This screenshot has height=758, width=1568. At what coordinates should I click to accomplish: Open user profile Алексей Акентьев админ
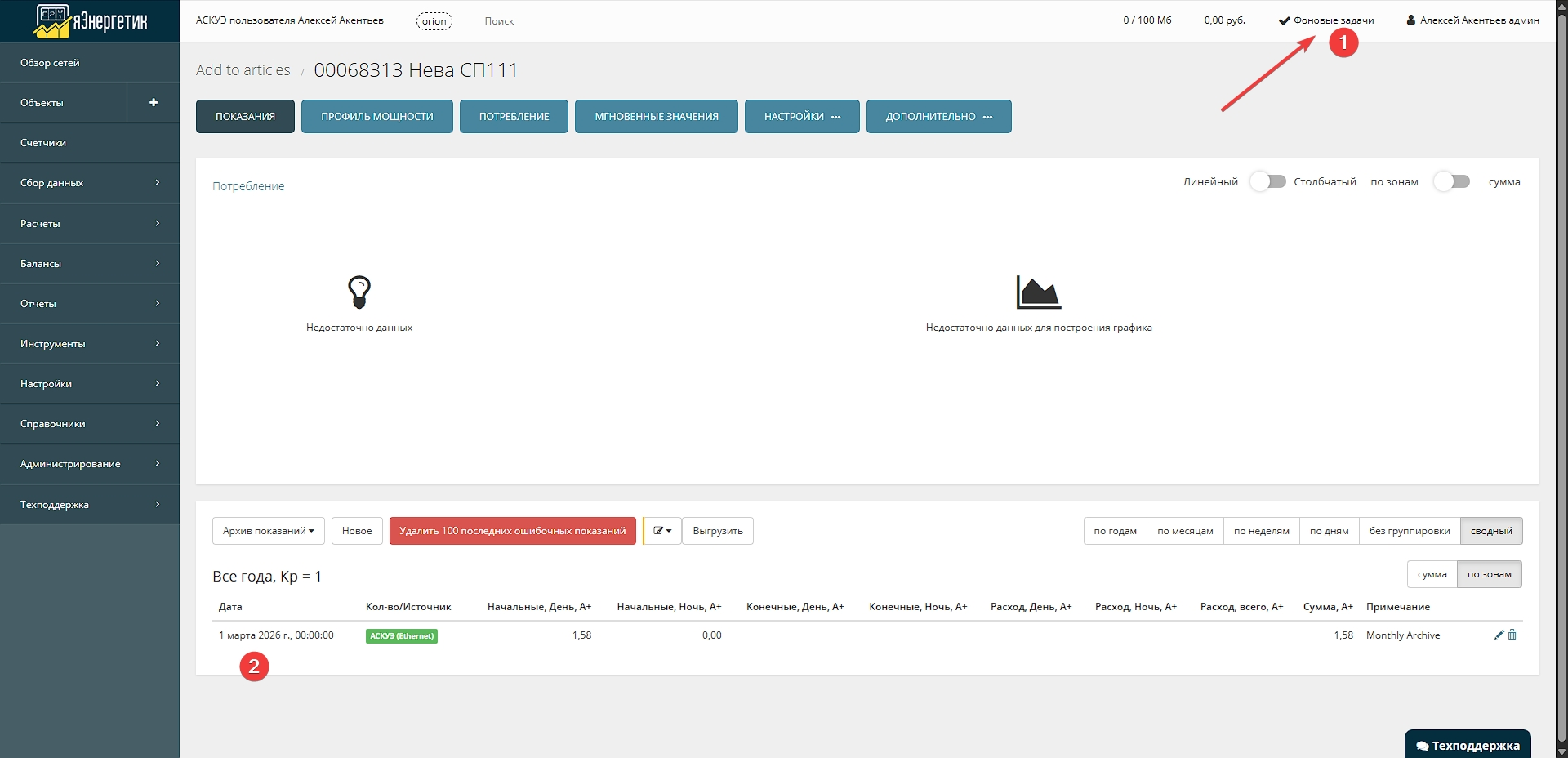tap(1472, 20)
